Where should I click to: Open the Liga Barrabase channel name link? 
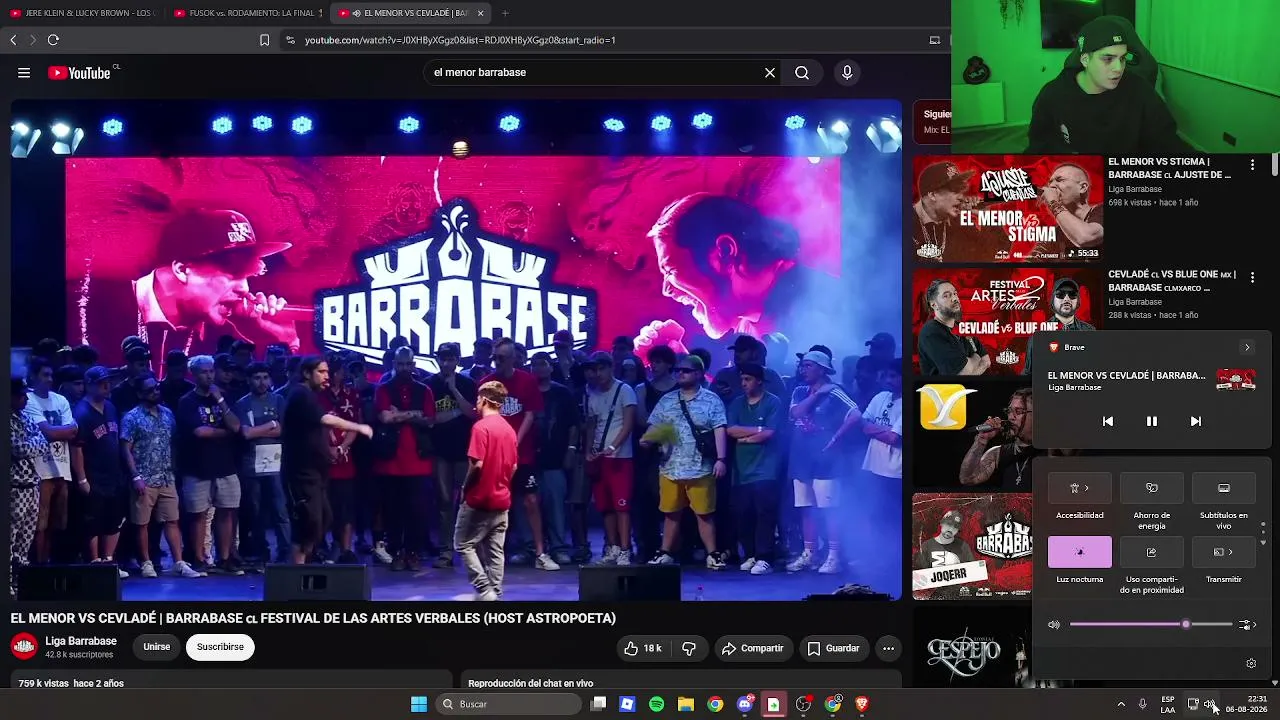pos(81,641)
